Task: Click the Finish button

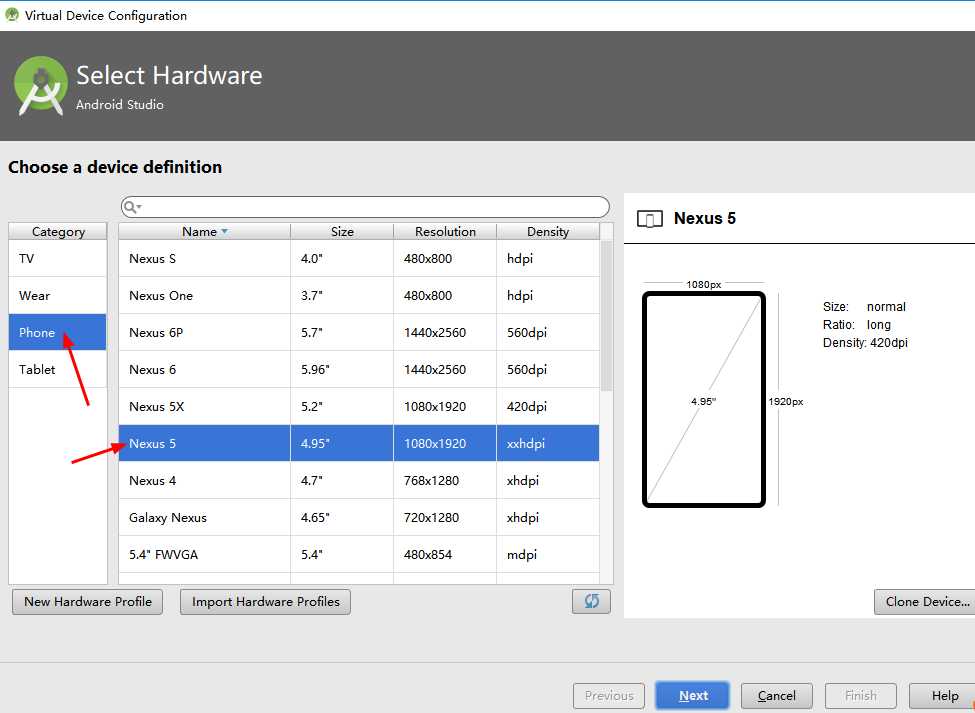Action: pyautogui.click(x=861, y=696)
